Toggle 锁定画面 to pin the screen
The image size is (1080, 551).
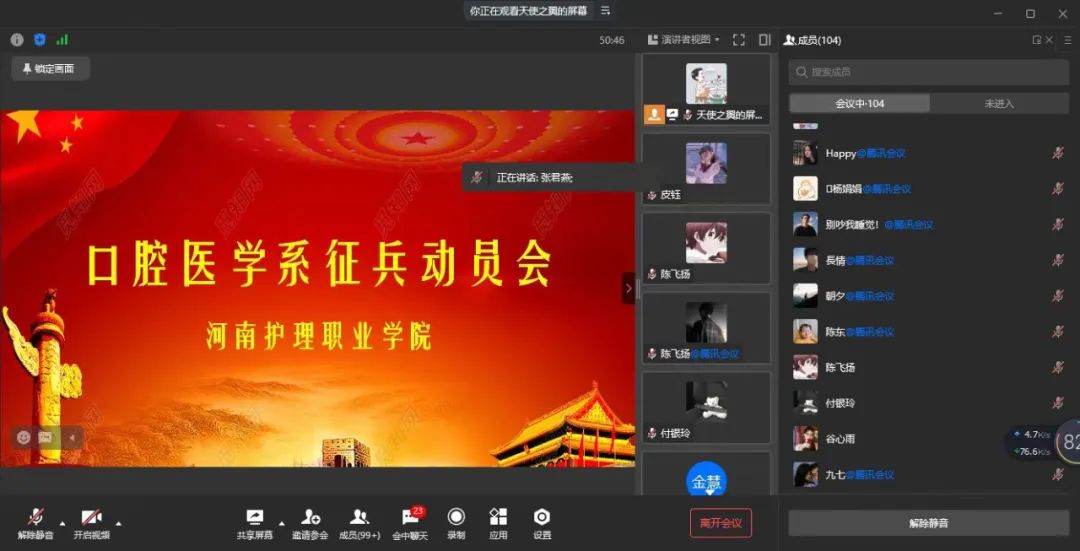(x=50, y=69)
